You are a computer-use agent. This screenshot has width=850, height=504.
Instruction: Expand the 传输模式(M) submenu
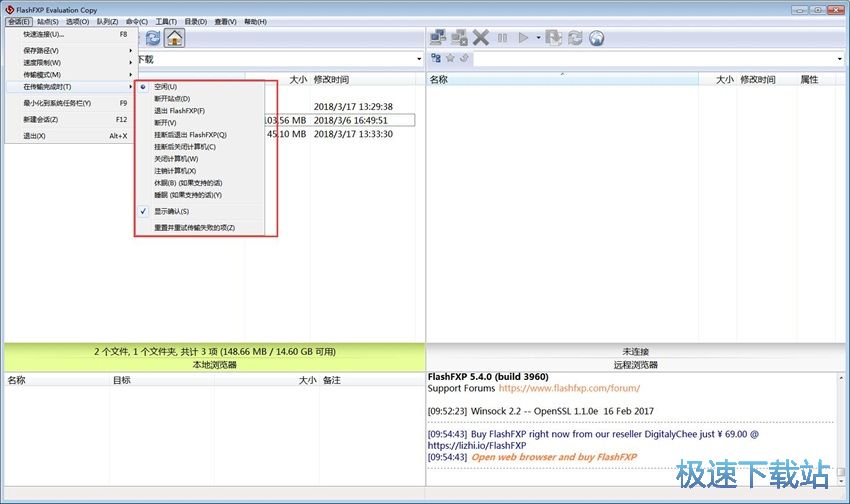[70, 75]
